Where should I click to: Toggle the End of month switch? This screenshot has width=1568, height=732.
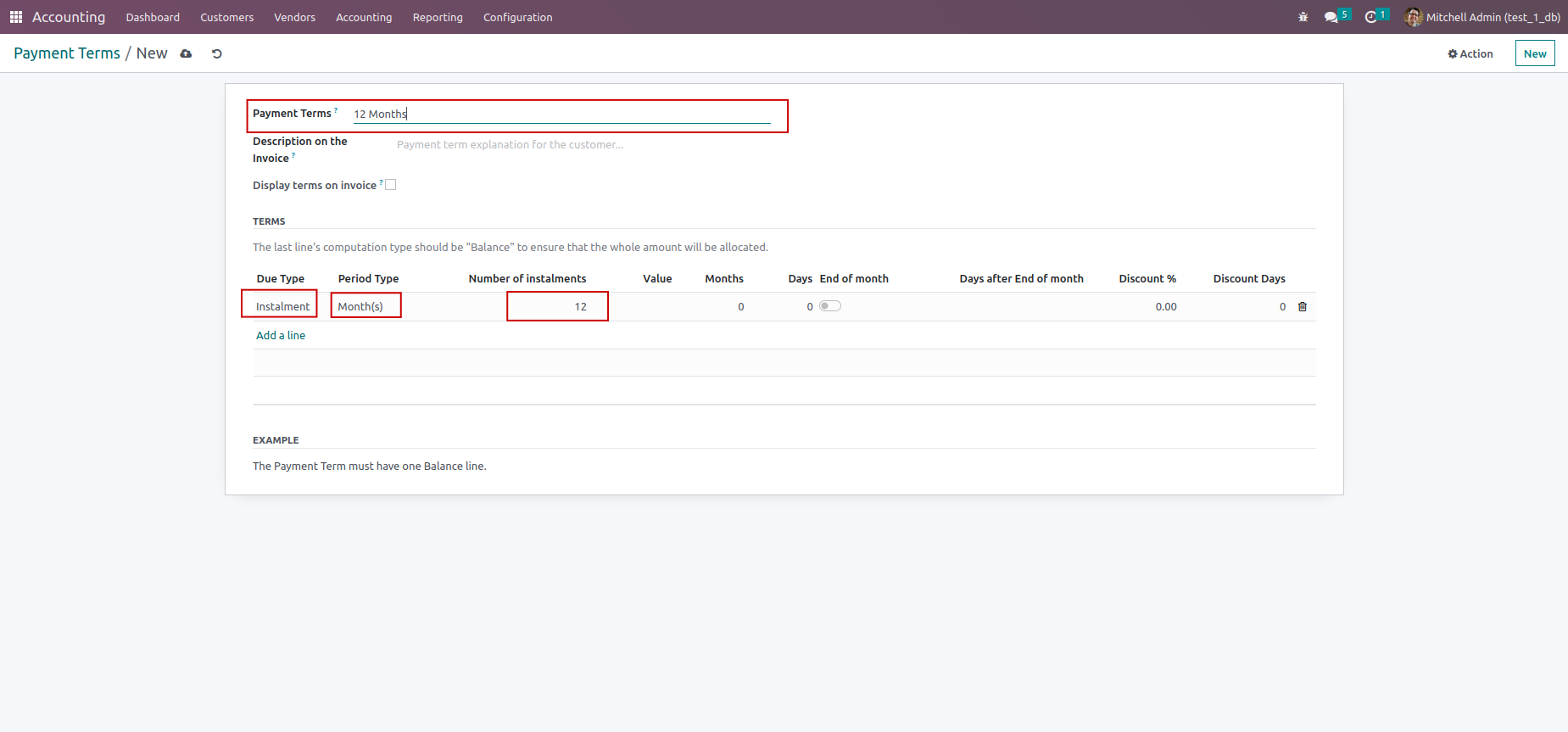[x=830, y=306]
